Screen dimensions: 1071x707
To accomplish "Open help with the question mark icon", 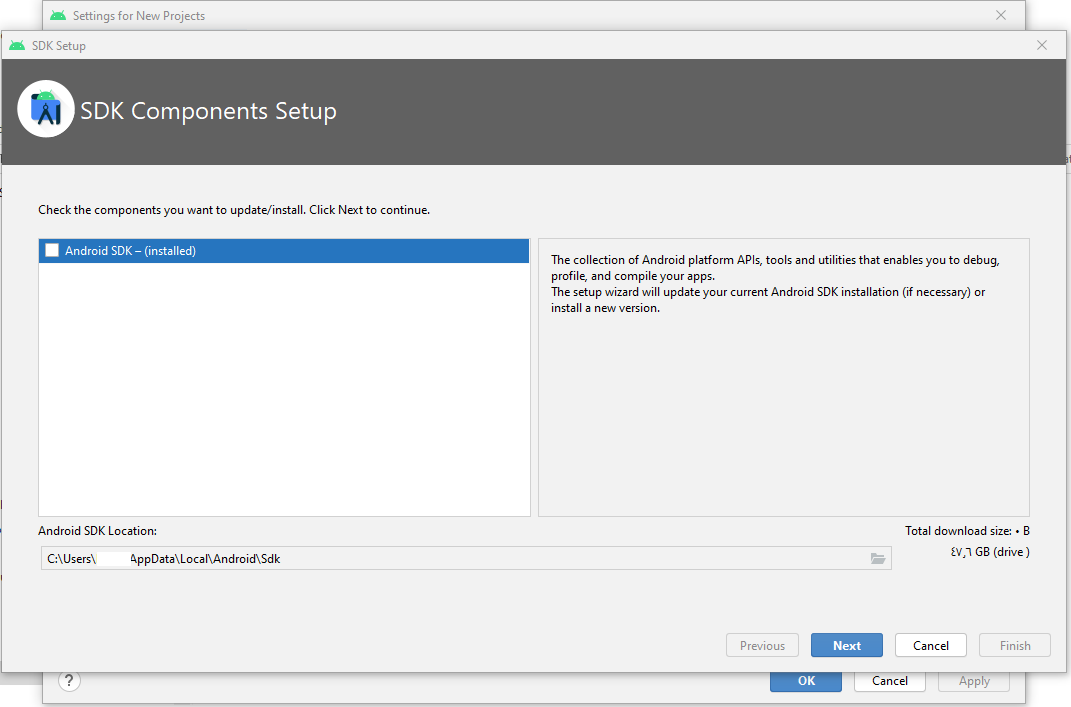I will (69, 681).
